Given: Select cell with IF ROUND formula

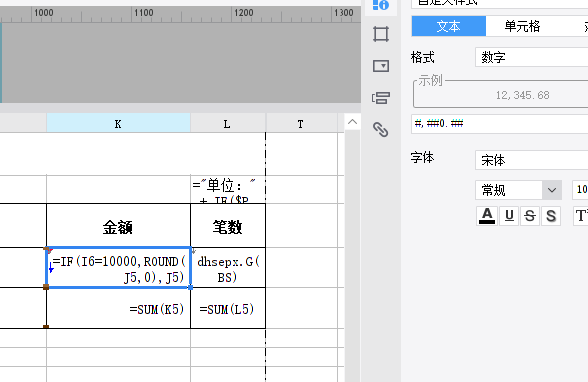Looking at the screenshot, I should [x=118, y=268].
